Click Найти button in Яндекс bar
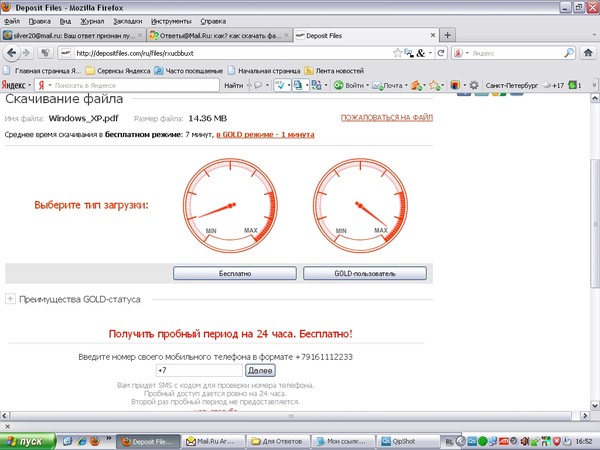 coord(233,85)
